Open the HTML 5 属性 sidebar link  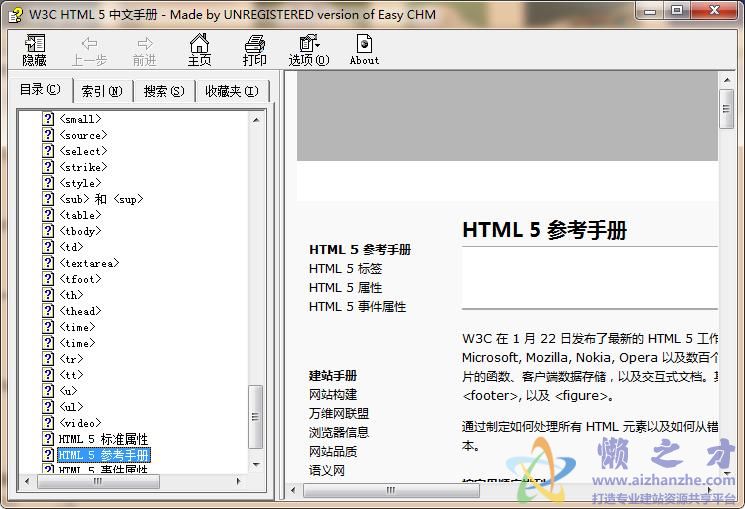(345, 288)
